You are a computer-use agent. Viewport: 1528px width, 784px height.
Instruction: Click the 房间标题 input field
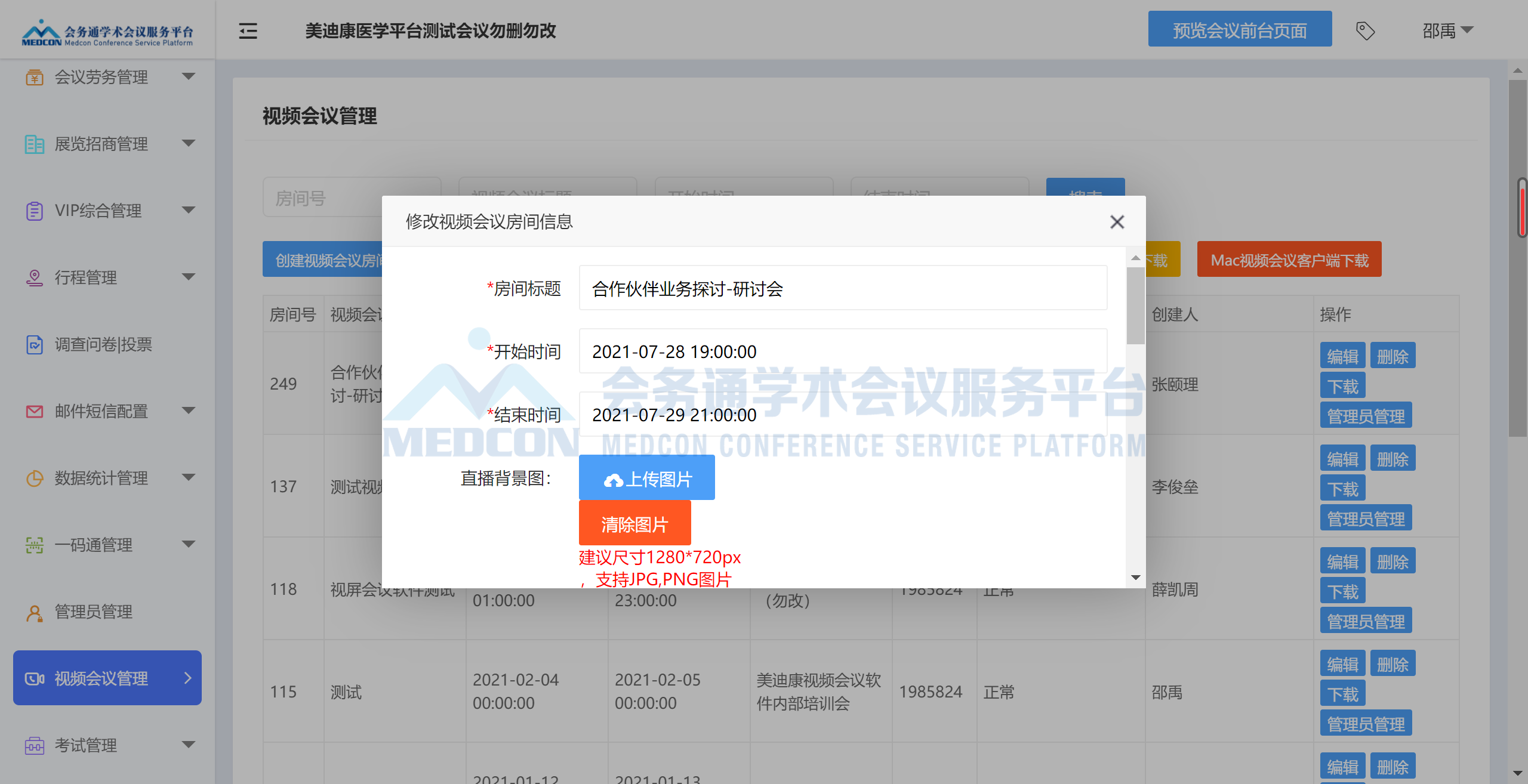[843, 288]
